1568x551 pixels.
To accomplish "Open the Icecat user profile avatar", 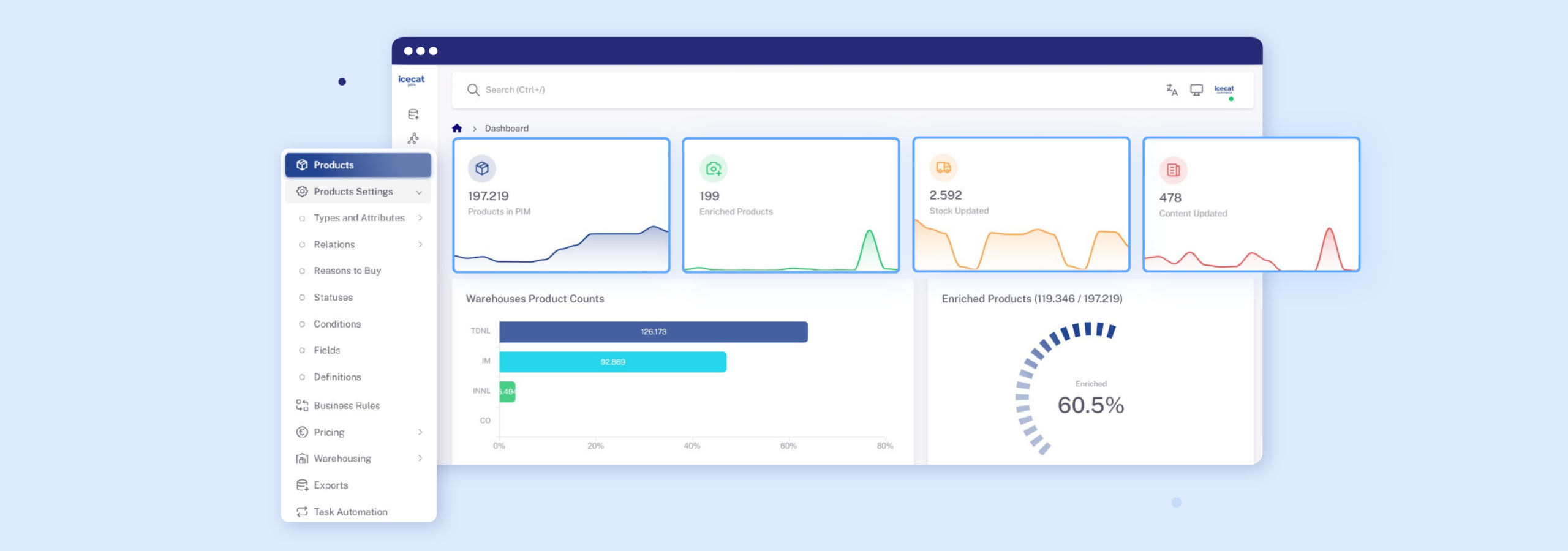I will 1224,90.
